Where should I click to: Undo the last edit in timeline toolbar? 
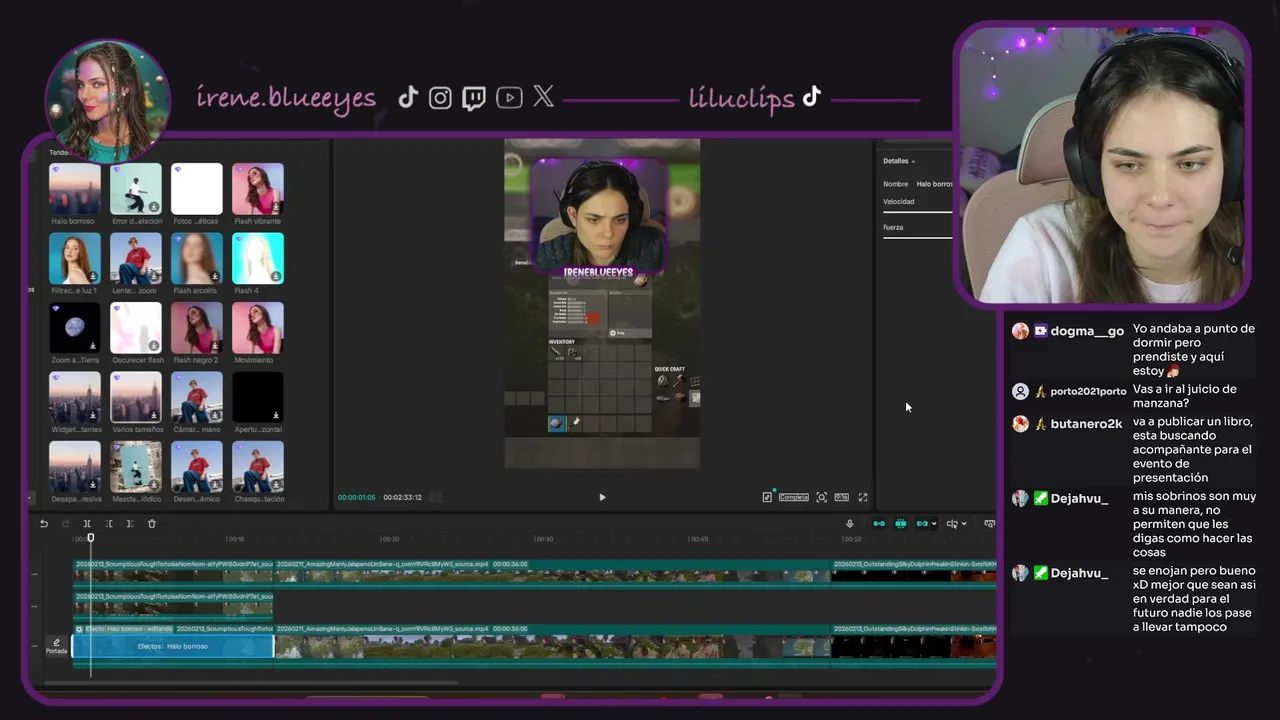click(44, 524)
